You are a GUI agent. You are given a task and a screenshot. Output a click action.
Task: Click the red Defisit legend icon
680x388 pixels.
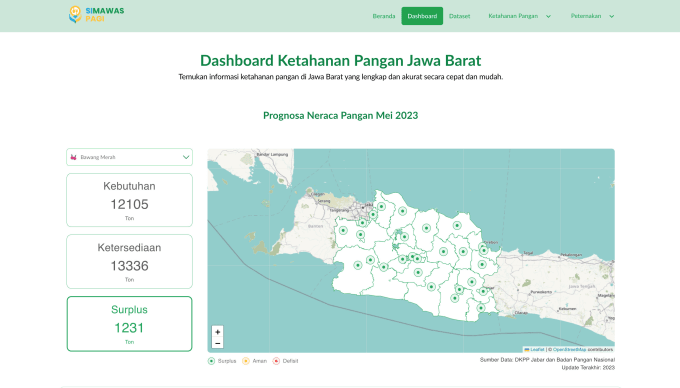276,361
